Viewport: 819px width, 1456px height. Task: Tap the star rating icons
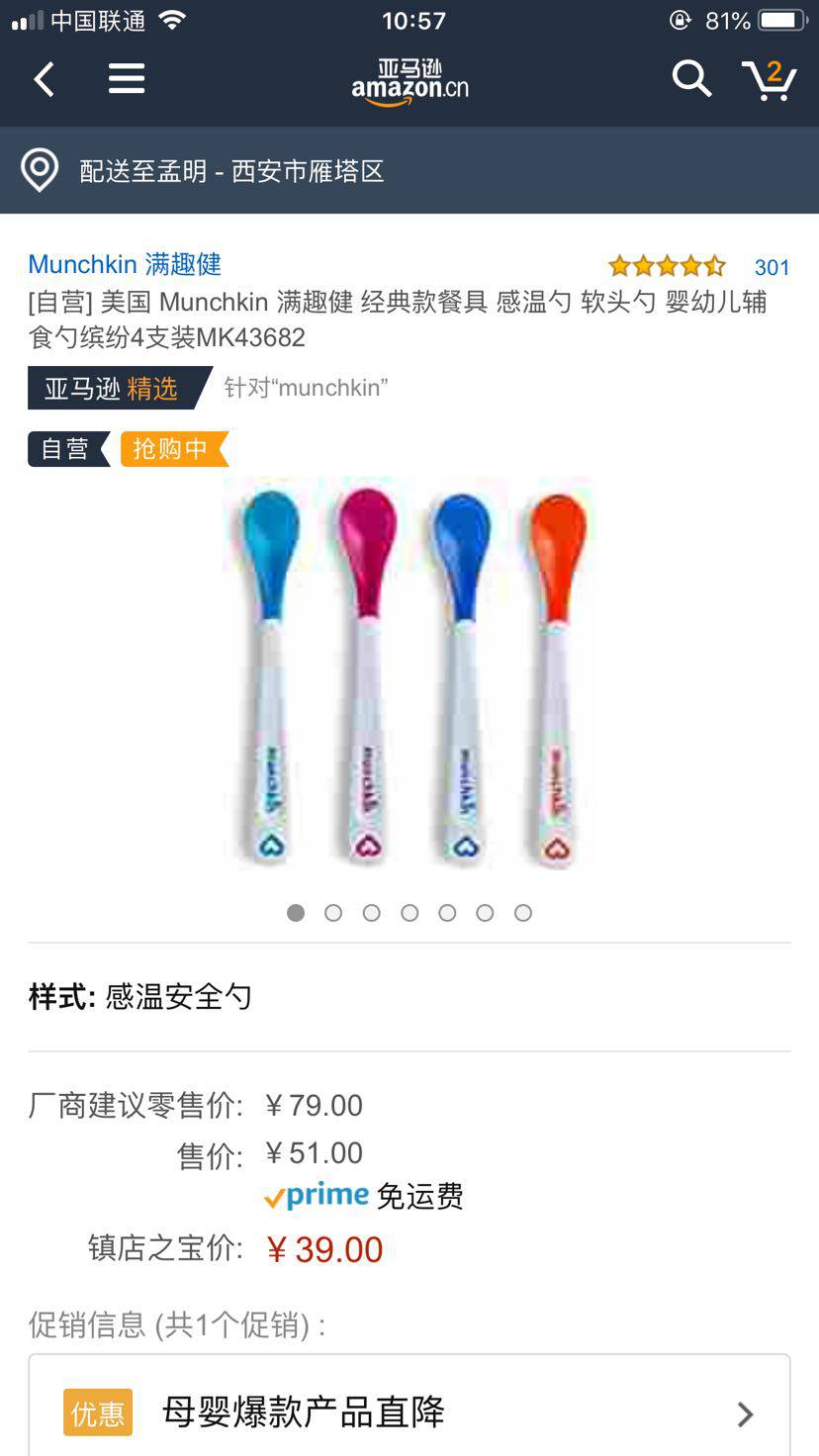coord(667,266)
